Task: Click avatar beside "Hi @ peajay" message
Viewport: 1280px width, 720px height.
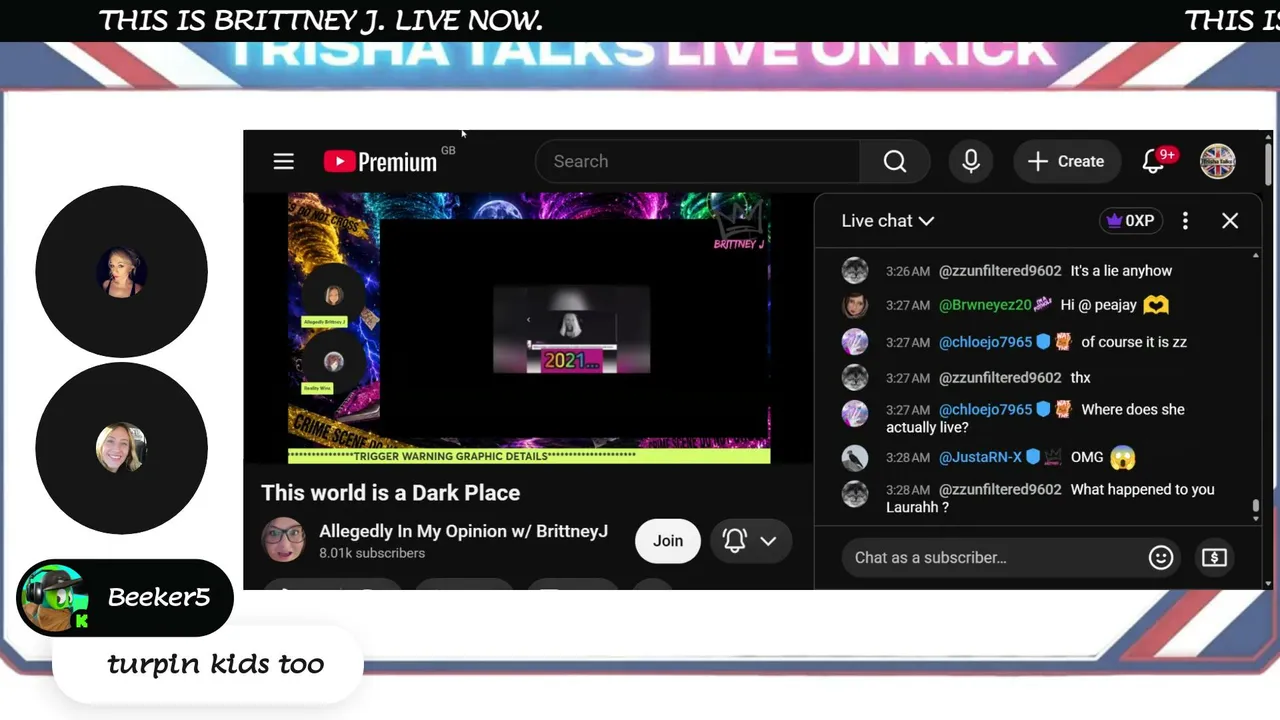Action: (855, 305)
